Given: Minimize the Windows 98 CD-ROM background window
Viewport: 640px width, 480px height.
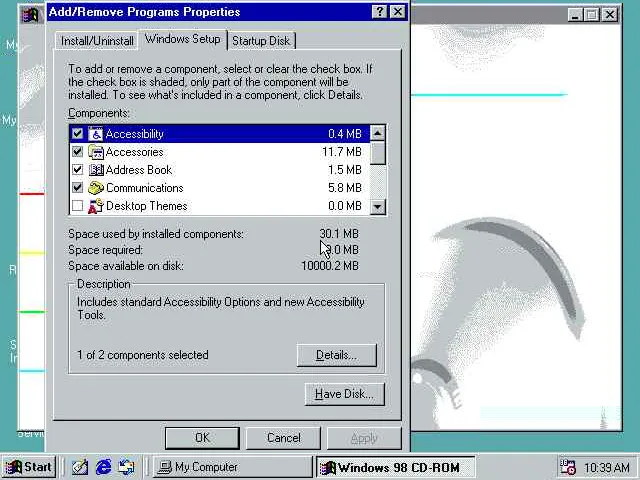Looking at the screenshot, I should pos(575,15).
